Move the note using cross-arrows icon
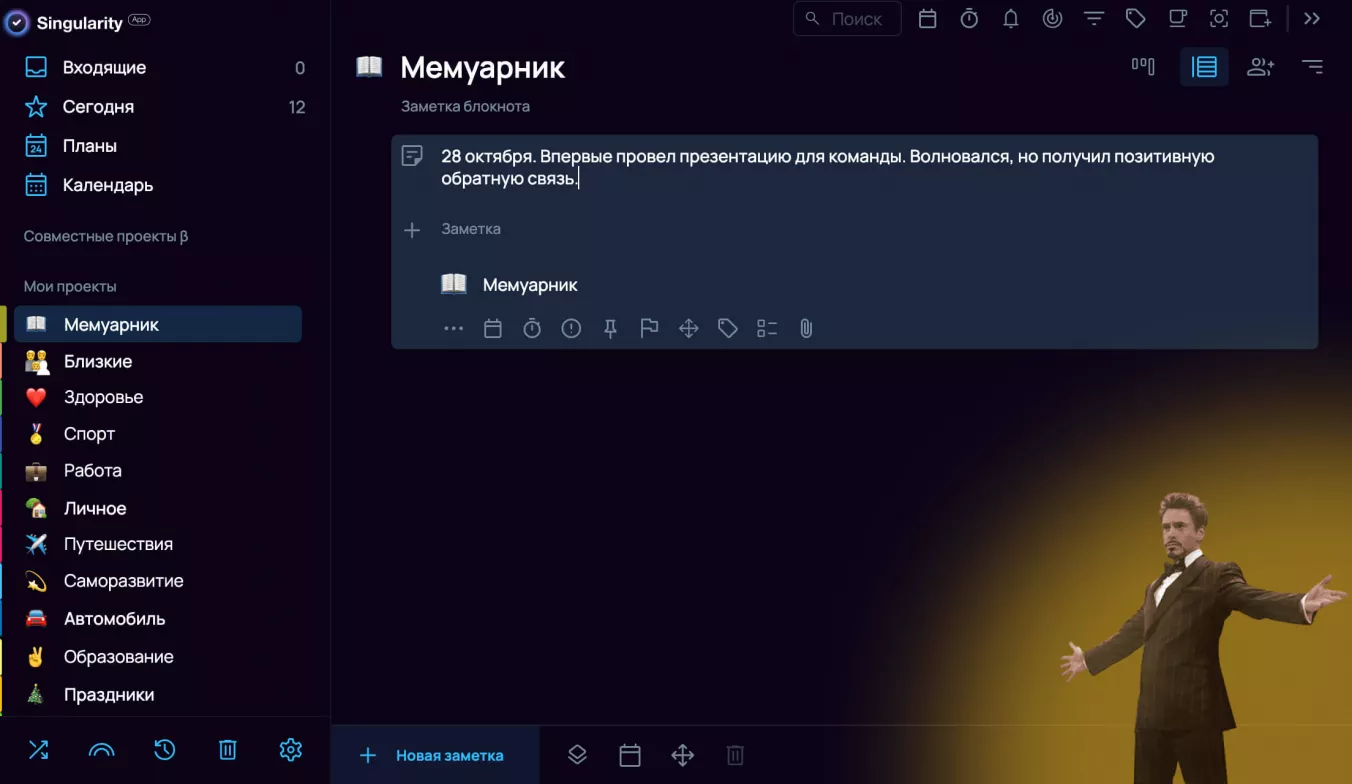This screenshot has width=1352, height=784. (x=689, y=328)
